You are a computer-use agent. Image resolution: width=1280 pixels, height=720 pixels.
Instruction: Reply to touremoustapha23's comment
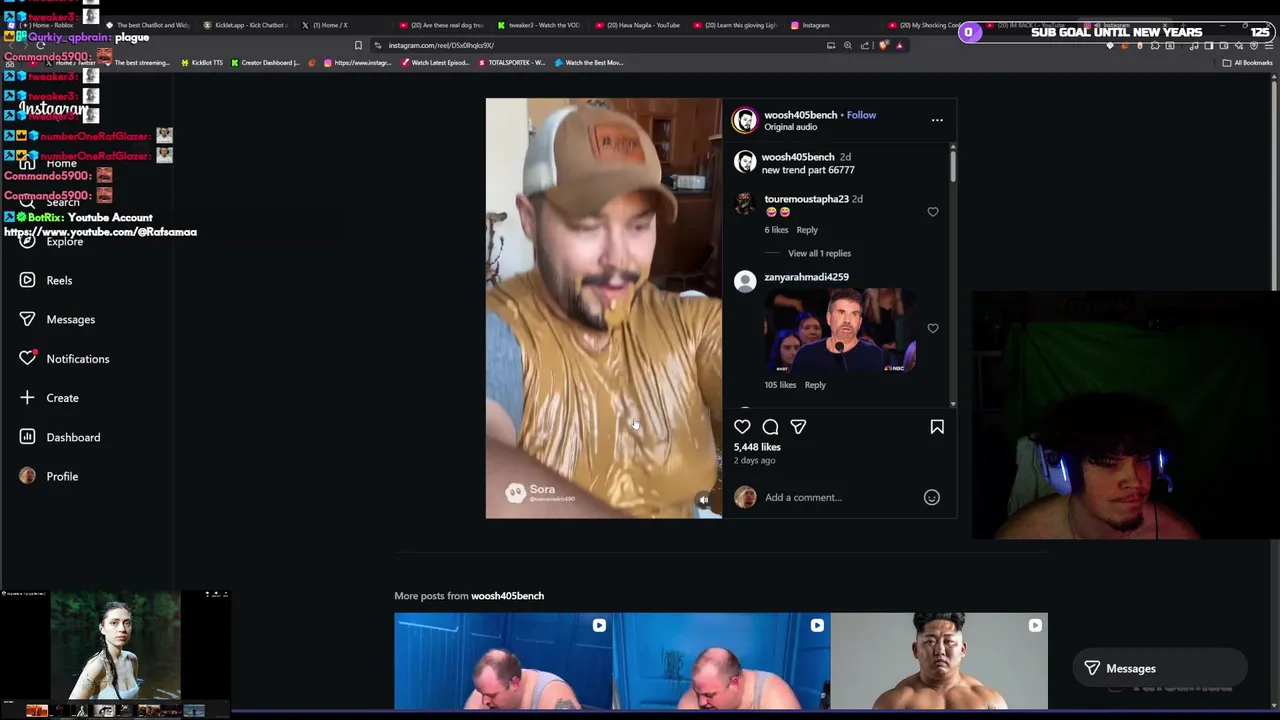(807, 230)
